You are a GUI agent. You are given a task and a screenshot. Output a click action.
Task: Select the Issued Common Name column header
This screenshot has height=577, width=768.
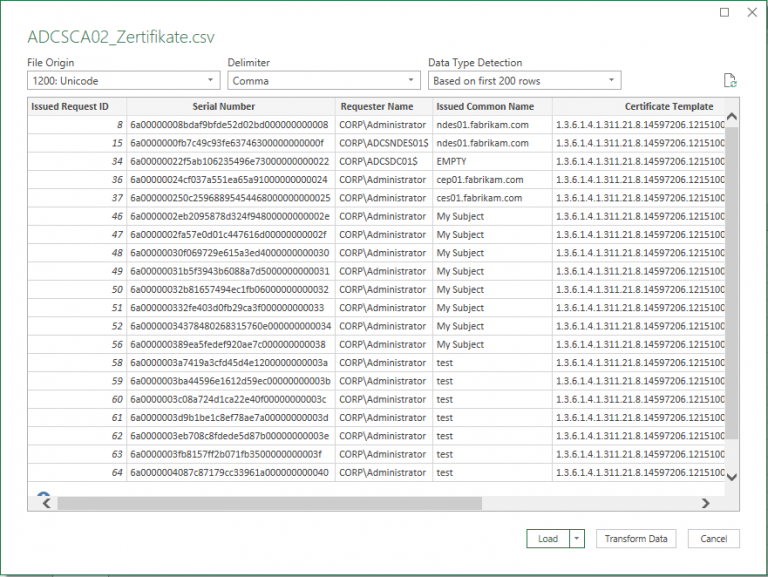pos(492,106)
